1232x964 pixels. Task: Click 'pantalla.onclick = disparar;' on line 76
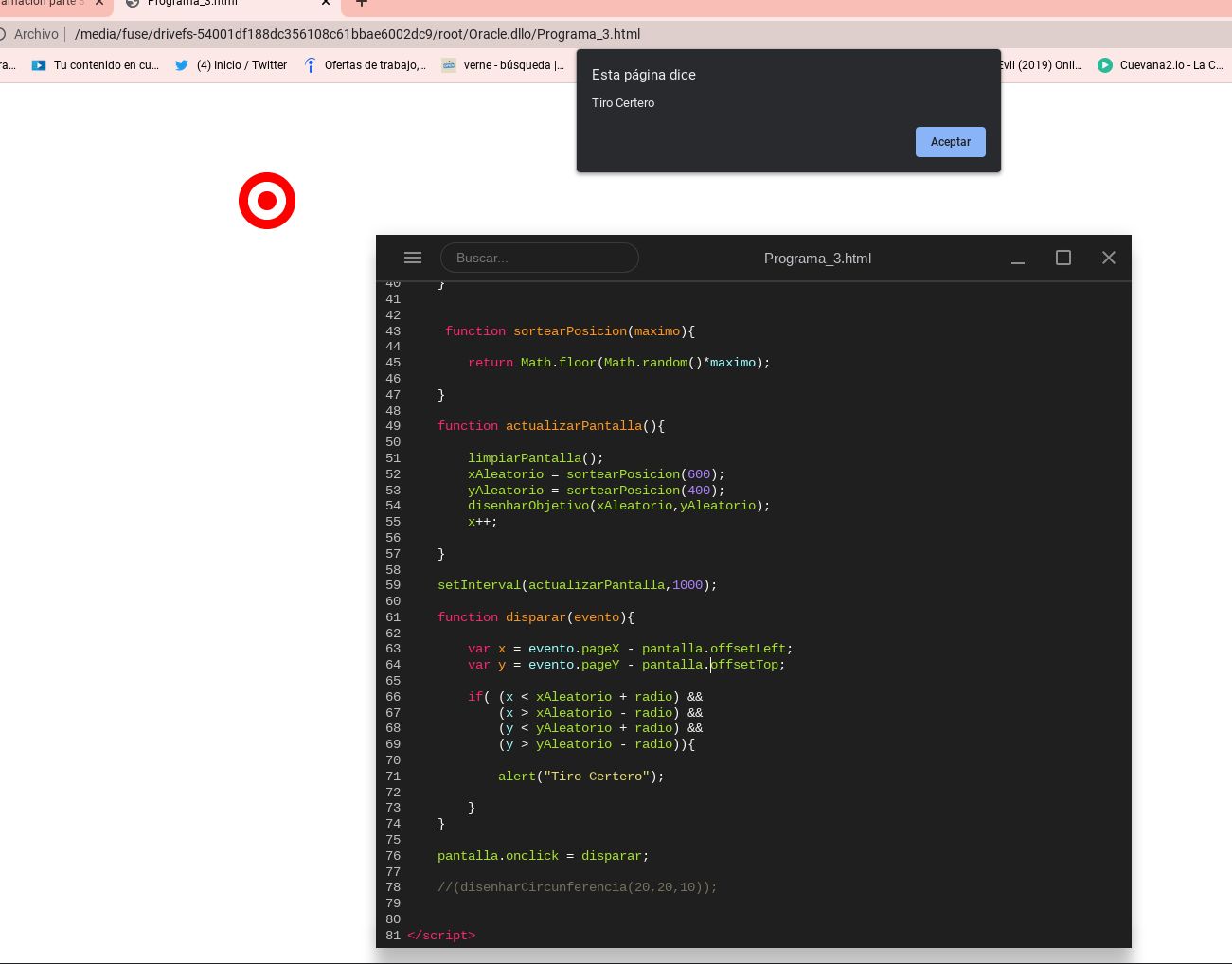544,856
